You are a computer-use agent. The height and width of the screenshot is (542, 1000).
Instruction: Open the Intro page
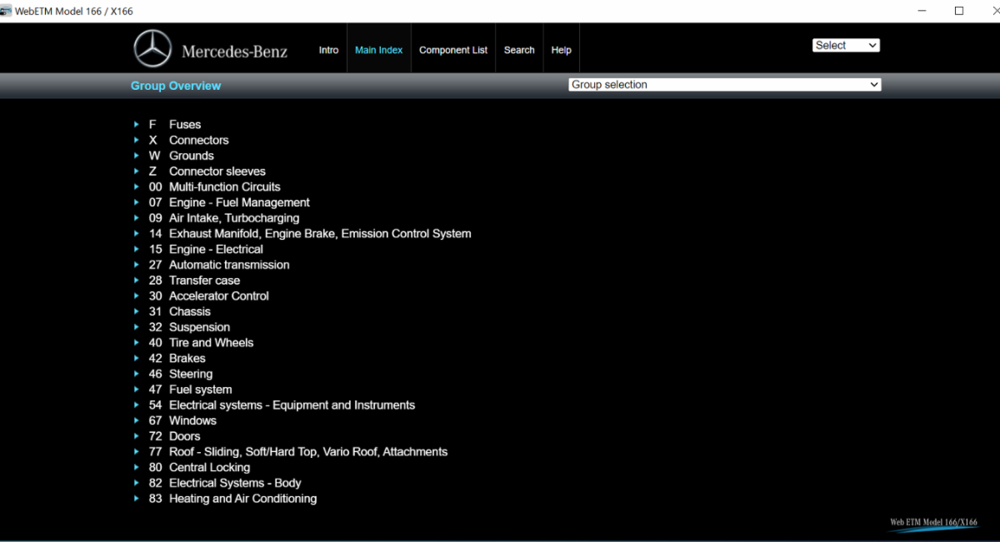329,50
